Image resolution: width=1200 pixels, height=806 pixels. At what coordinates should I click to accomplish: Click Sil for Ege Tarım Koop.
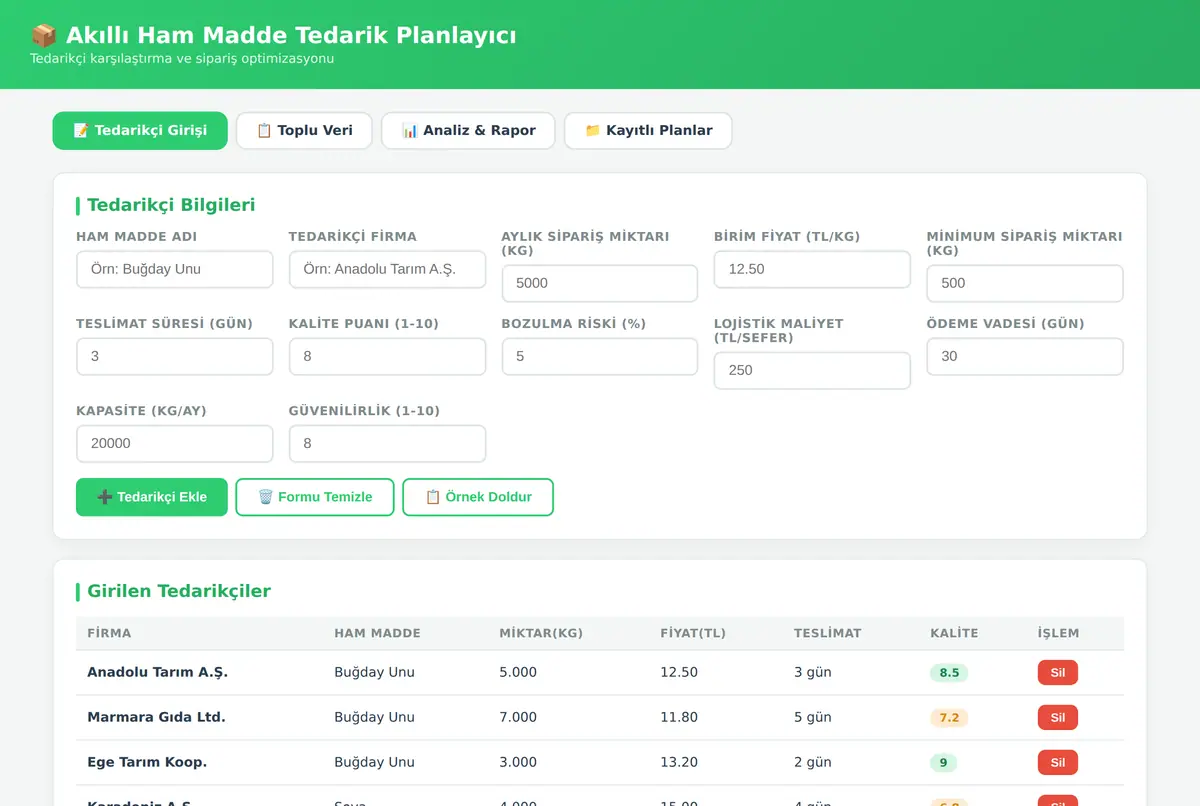coord(1057,762)
